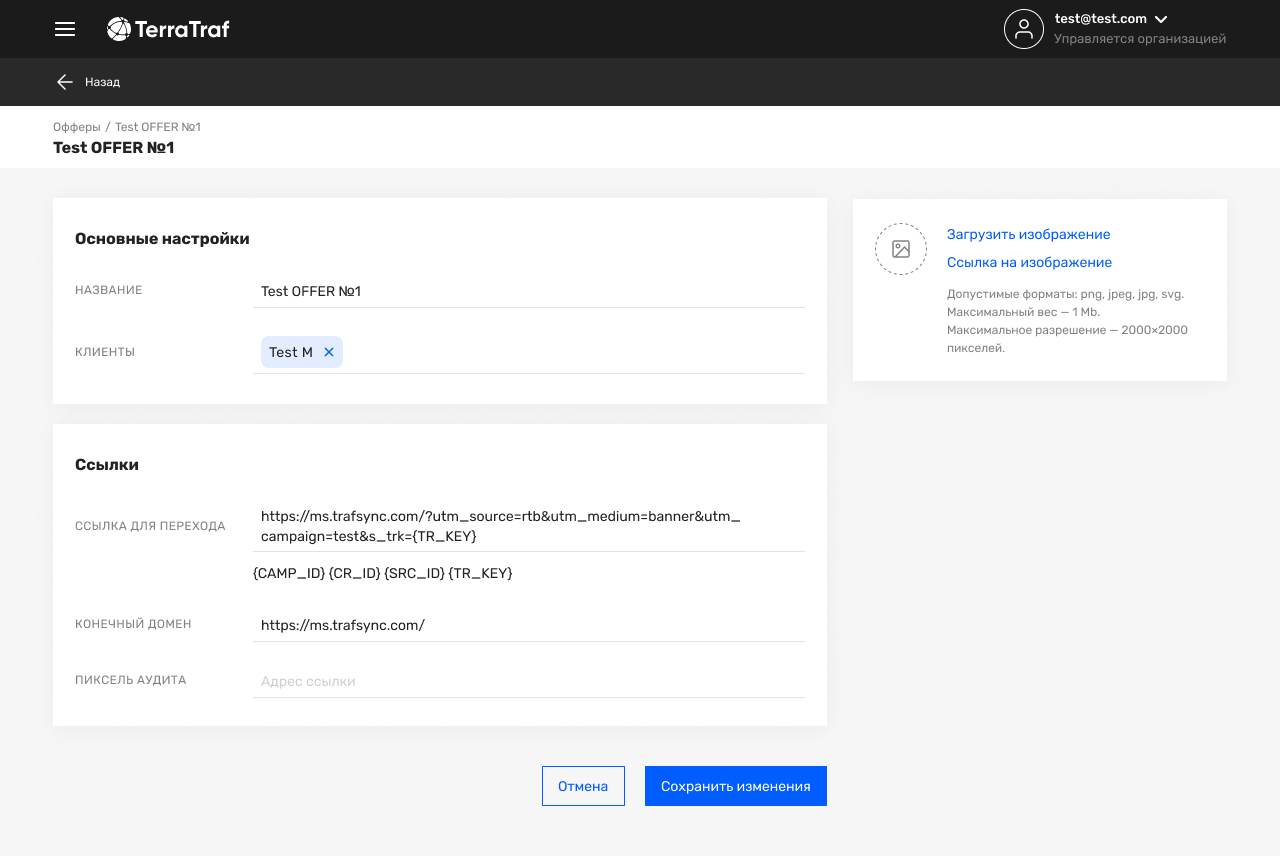Open the user profile avatar icon

1023,29
